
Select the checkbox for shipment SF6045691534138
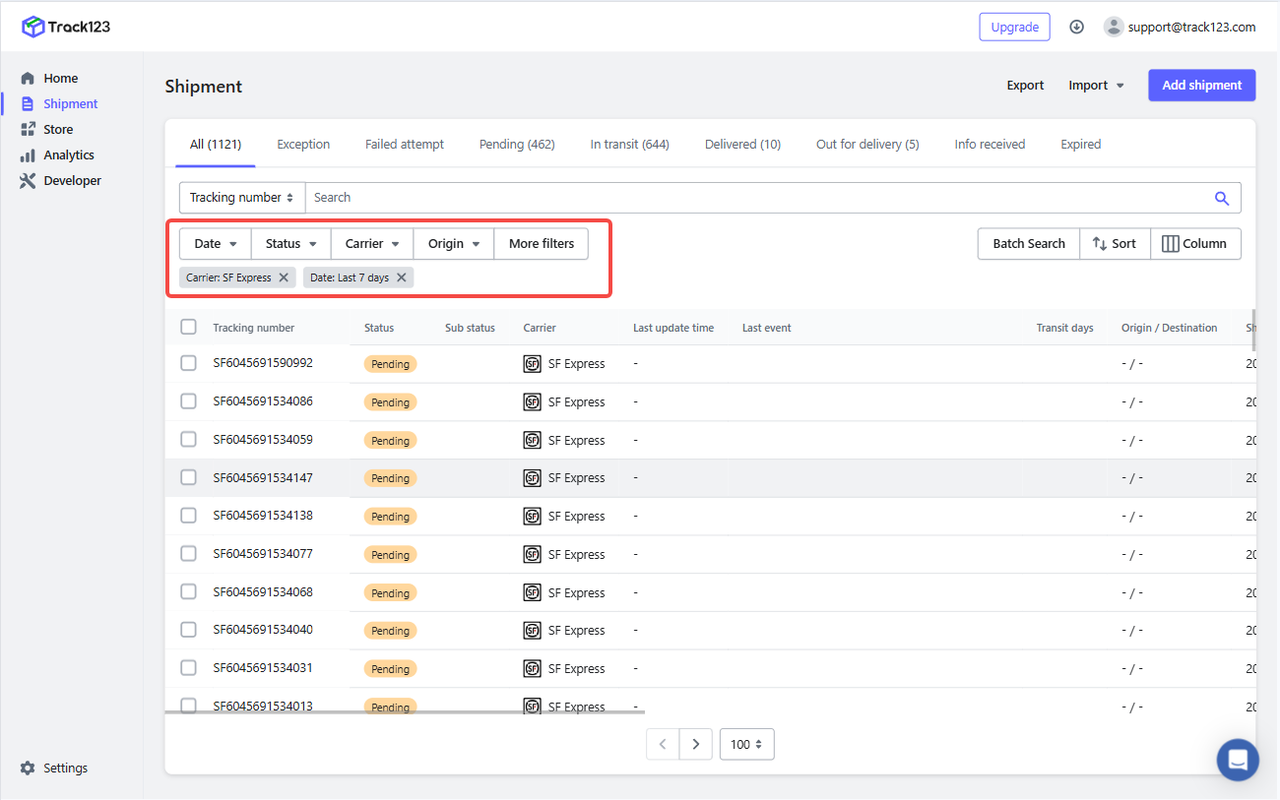(x=188, y=516)
